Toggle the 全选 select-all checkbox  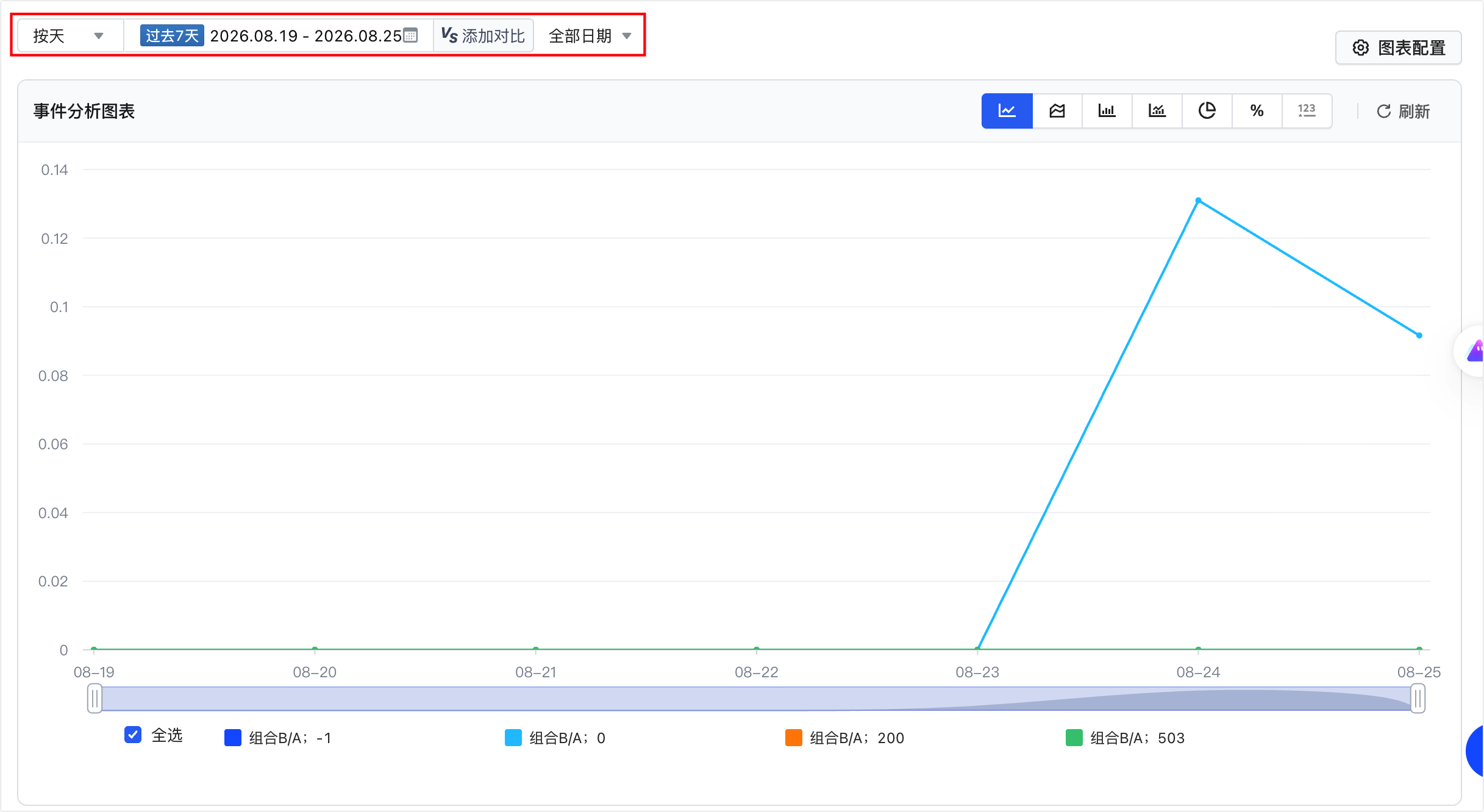coord(133,735)
